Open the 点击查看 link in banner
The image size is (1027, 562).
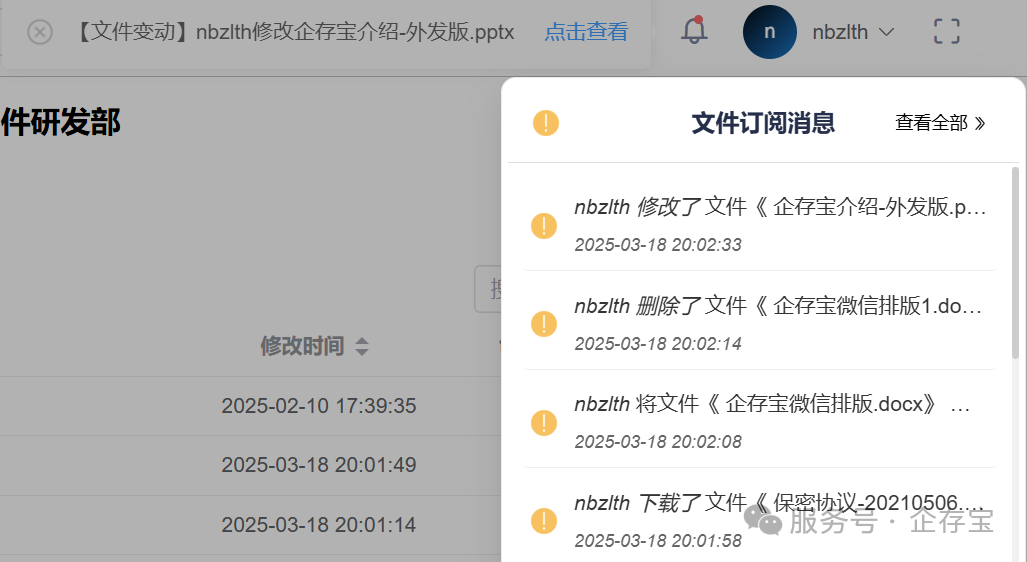tap(586, 31)
